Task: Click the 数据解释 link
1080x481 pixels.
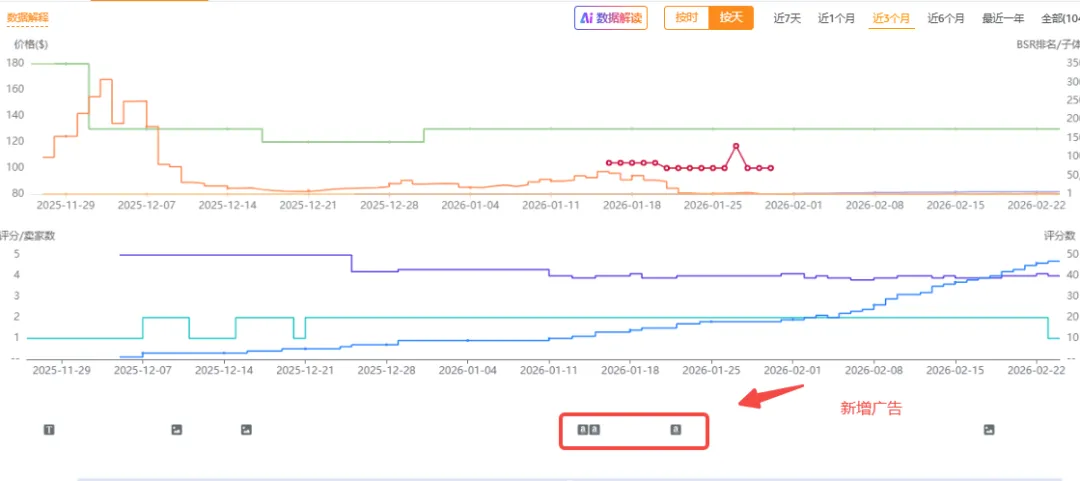Action: (27, 17)
